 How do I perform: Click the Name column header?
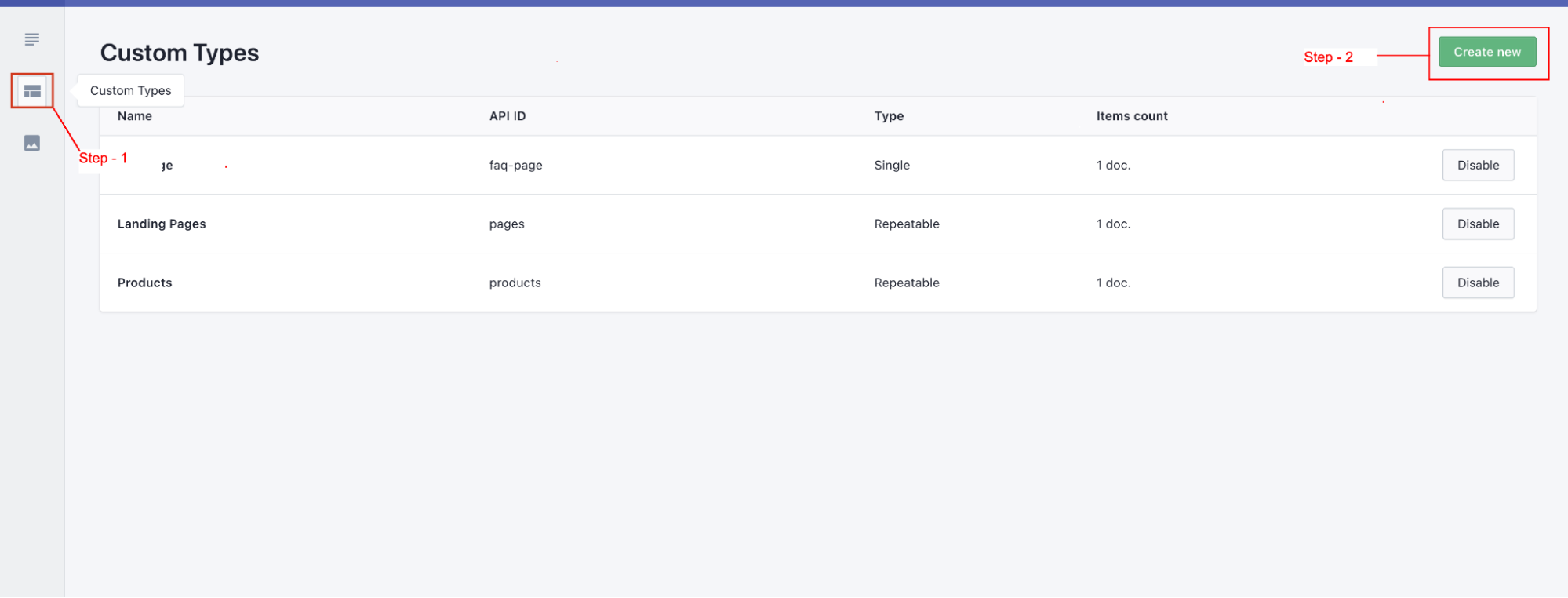(135, 116)
